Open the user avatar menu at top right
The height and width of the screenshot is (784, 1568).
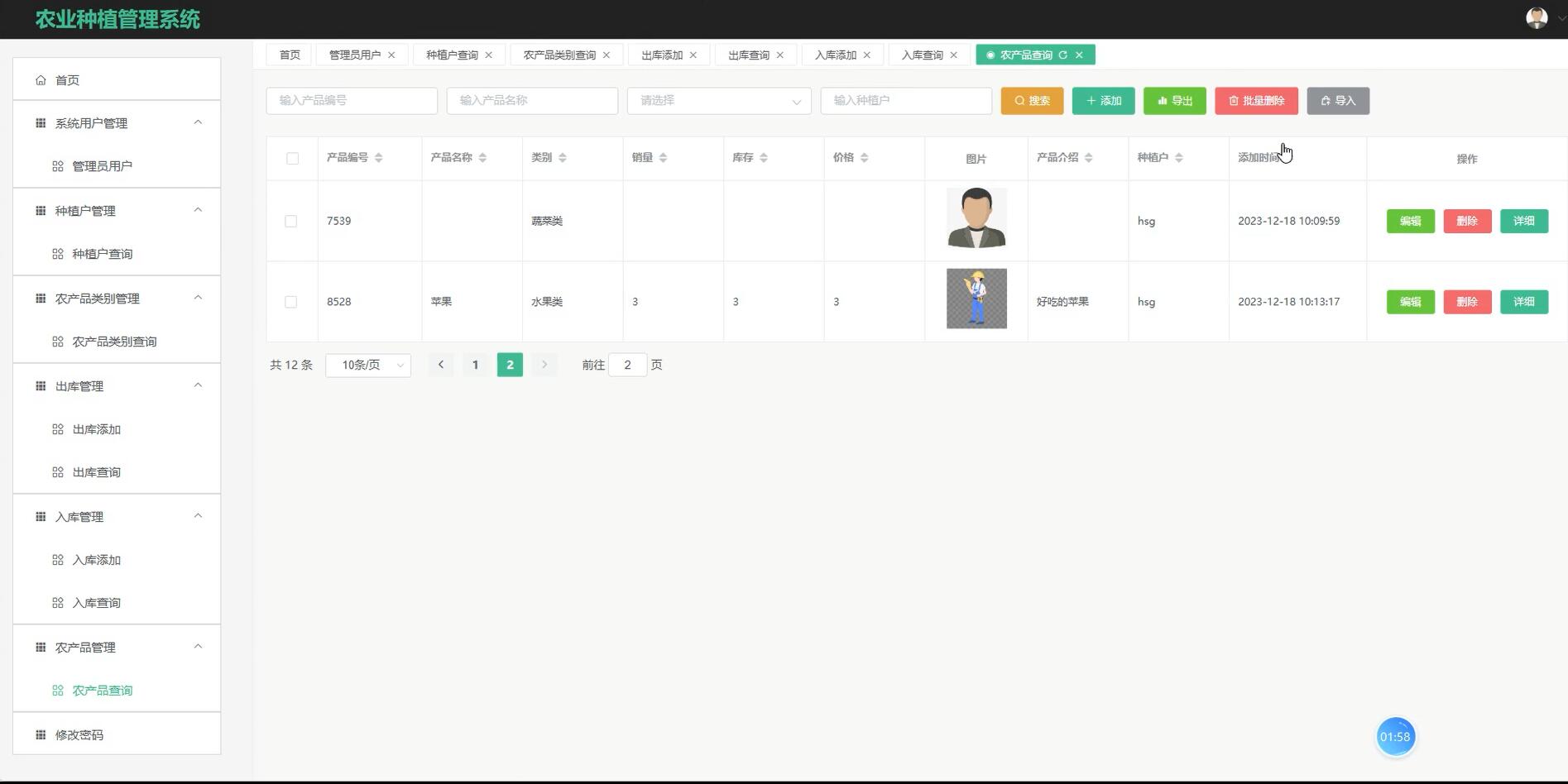(x=1537, y=17)
